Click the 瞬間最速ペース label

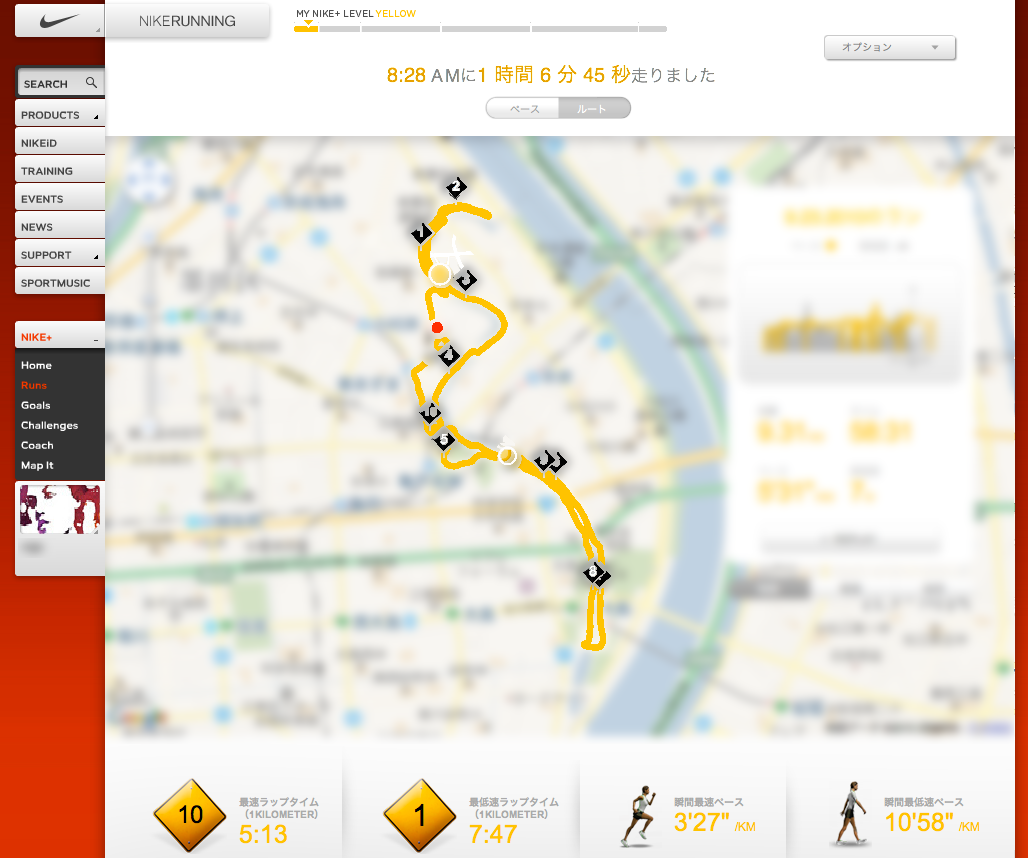click(709, 802)
